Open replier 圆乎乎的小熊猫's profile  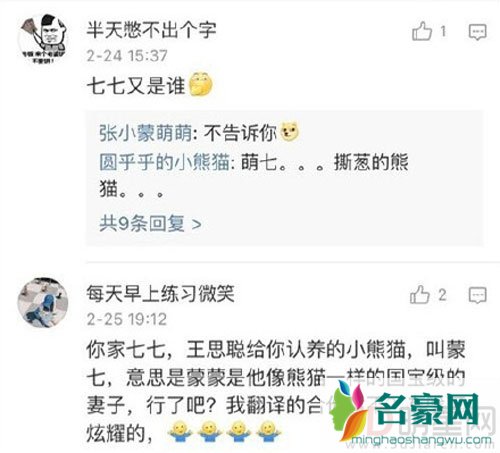[164, 162]
